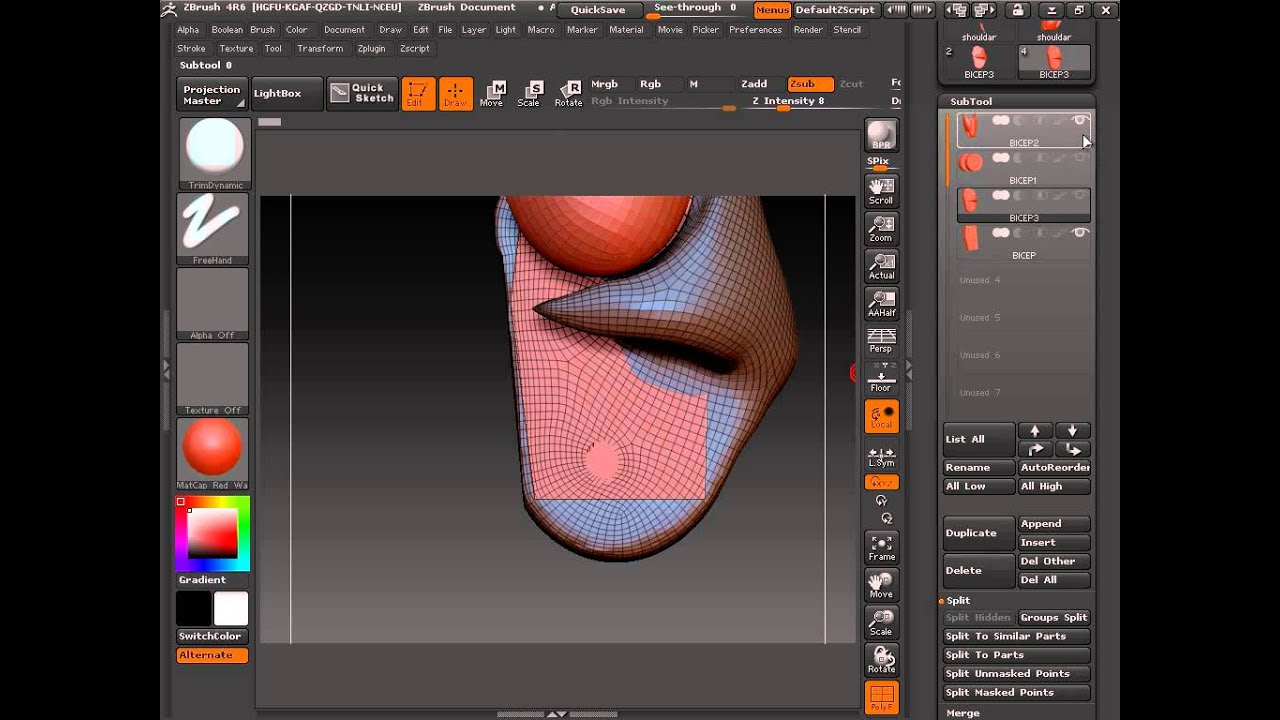Click the Append button
Viewport: 1280px width, 720px height.
(1054, 523)
